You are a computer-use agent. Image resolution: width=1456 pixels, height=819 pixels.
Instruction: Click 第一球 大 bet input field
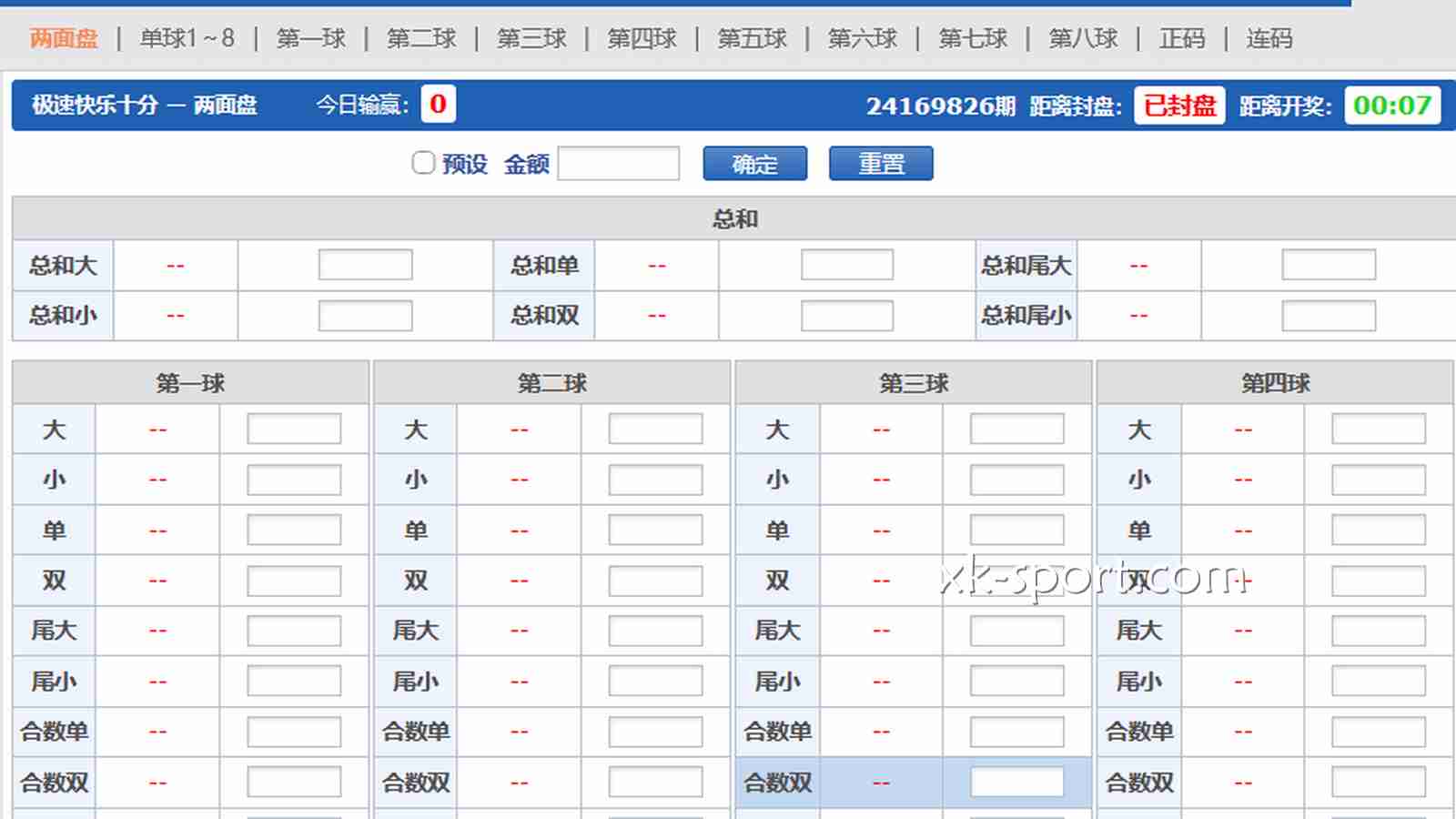click(x=294, y=429)
